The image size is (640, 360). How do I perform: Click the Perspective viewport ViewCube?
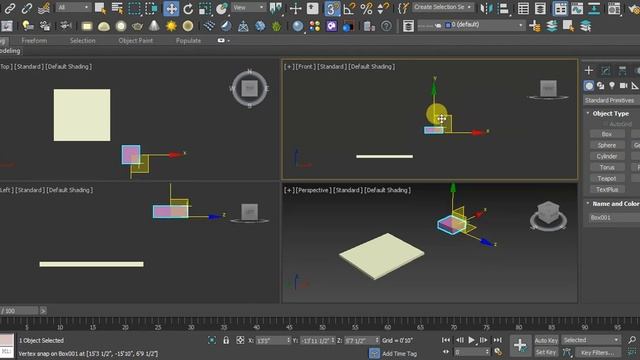point(548,216)
